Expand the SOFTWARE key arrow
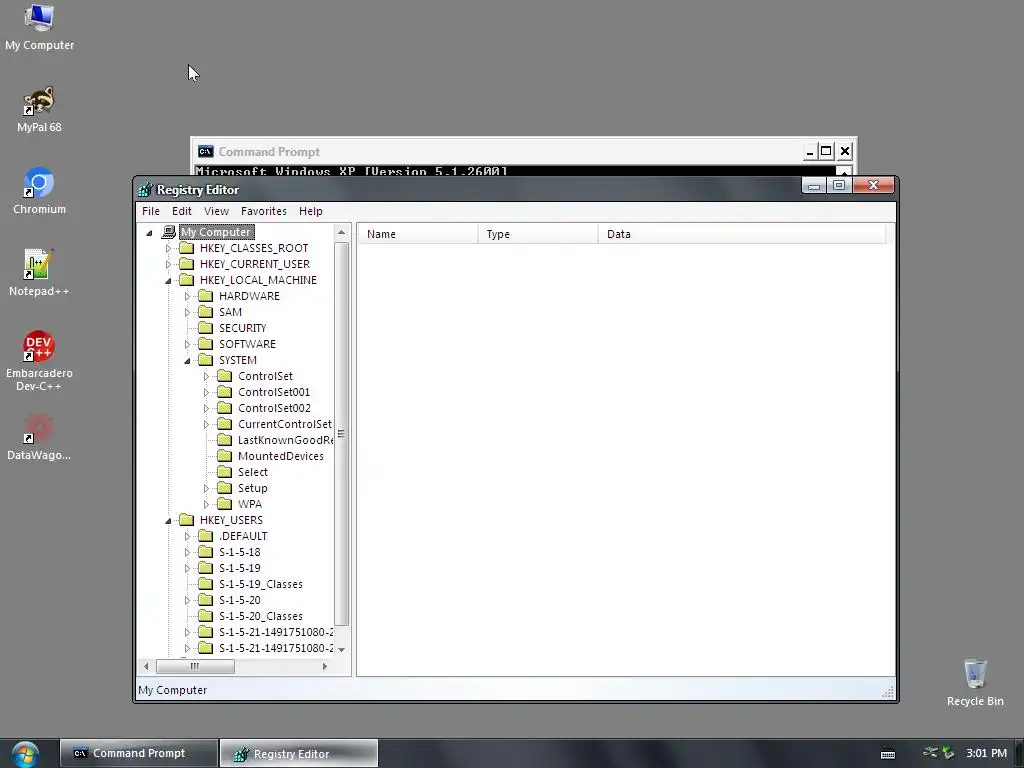1024x768 pixels. pyautogui.click(x=187, y=344)
